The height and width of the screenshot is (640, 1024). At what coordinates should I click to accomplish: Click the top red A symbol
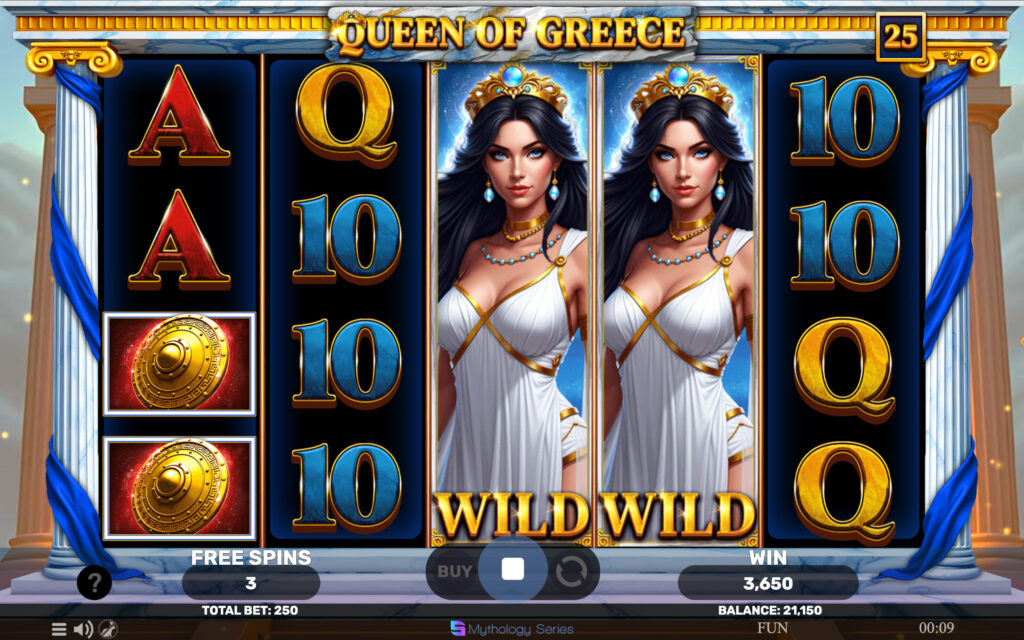(180, 115)
